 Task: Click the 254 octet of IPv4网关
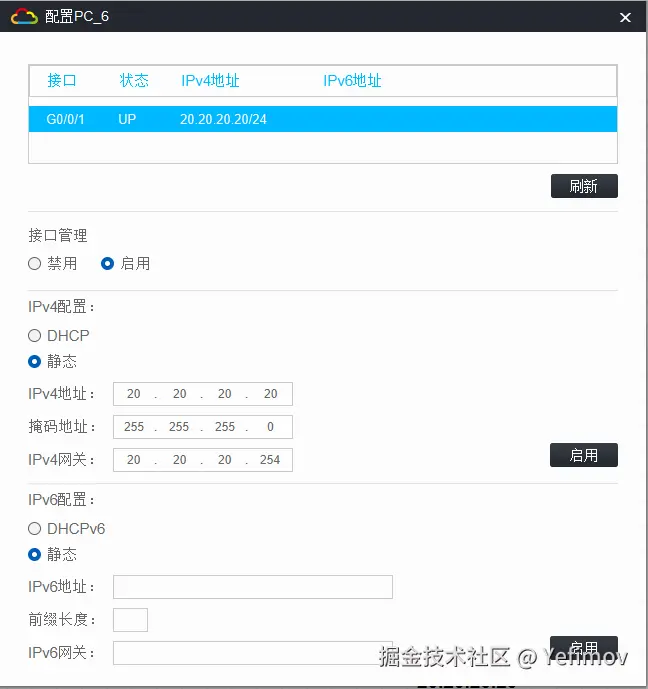pyautogui.click(x=270, y=460)
